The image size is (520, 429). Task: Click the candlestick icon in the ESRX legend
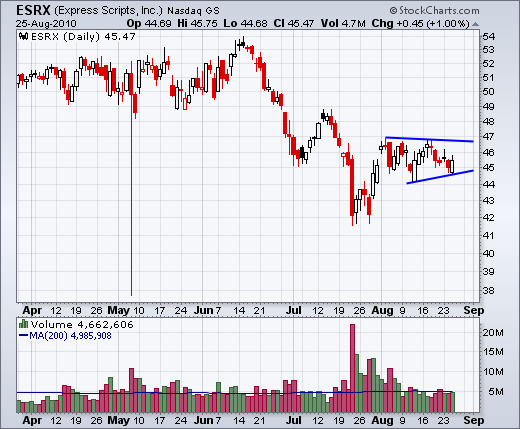[x=23, y=36]
